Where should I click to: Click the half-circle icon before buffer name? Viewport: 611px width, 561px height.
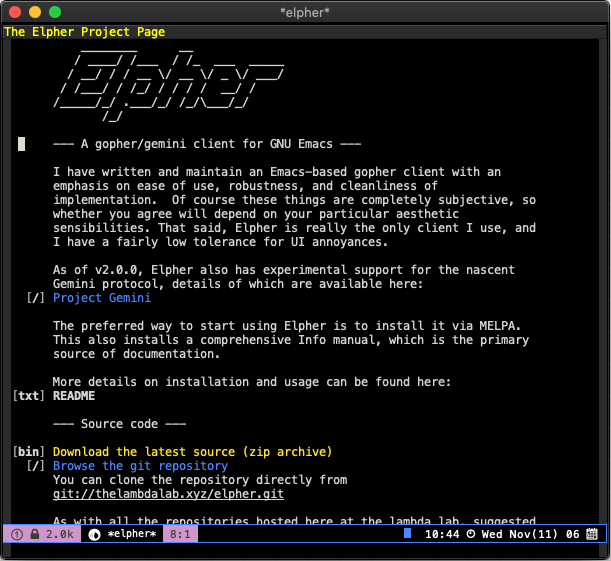(x=95, y=534)
